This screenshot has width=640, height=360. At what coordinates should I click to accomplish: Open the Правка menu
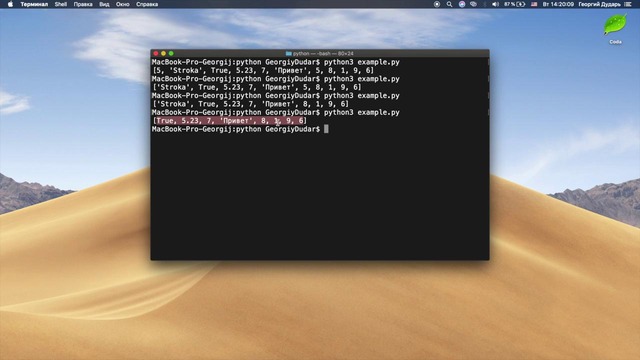pyautogui.click(x=83, y=4)
